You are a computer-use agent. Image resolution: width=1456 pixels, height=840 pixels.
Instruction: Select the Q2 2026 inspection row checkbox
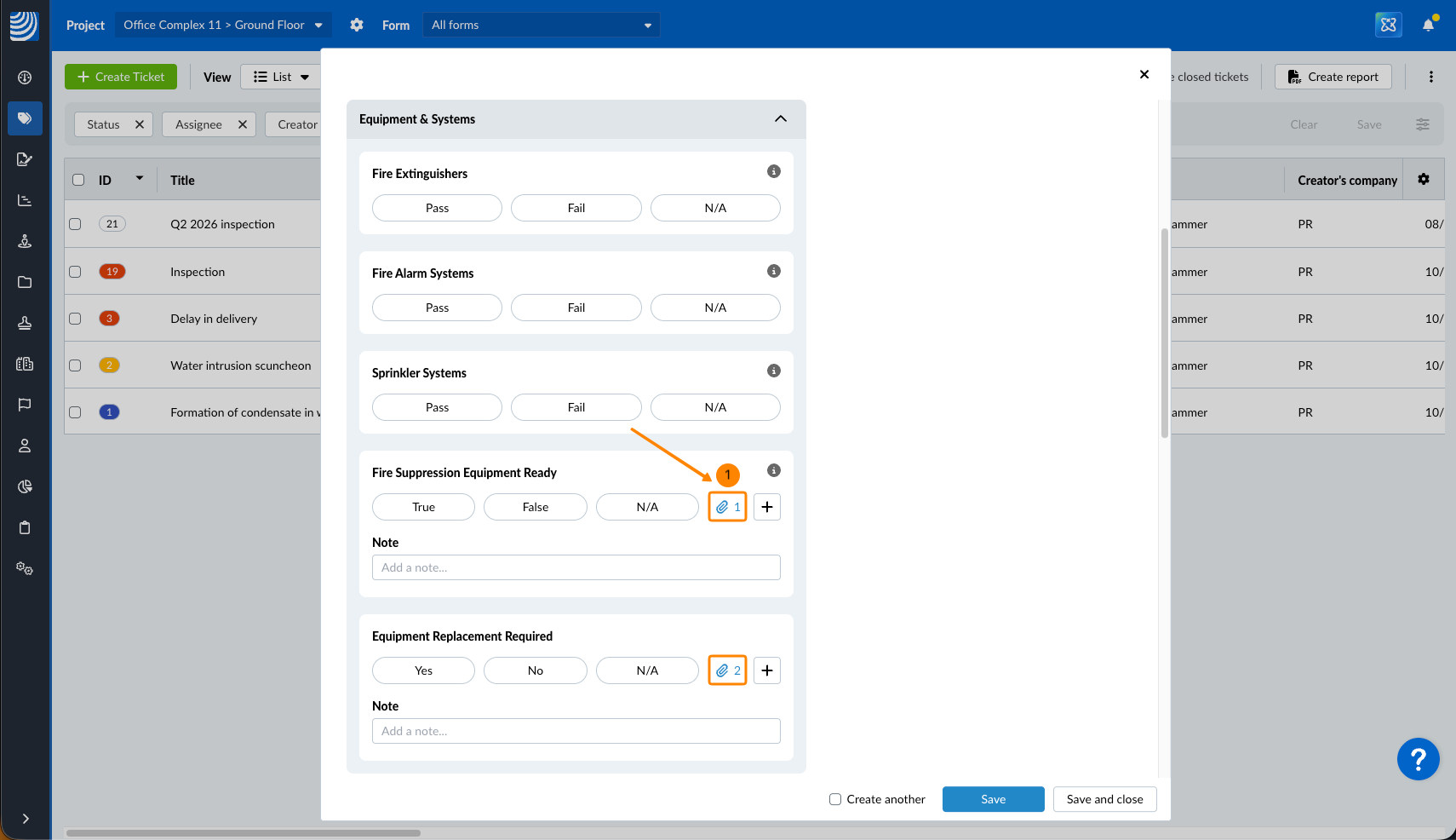tap(75, 224)
